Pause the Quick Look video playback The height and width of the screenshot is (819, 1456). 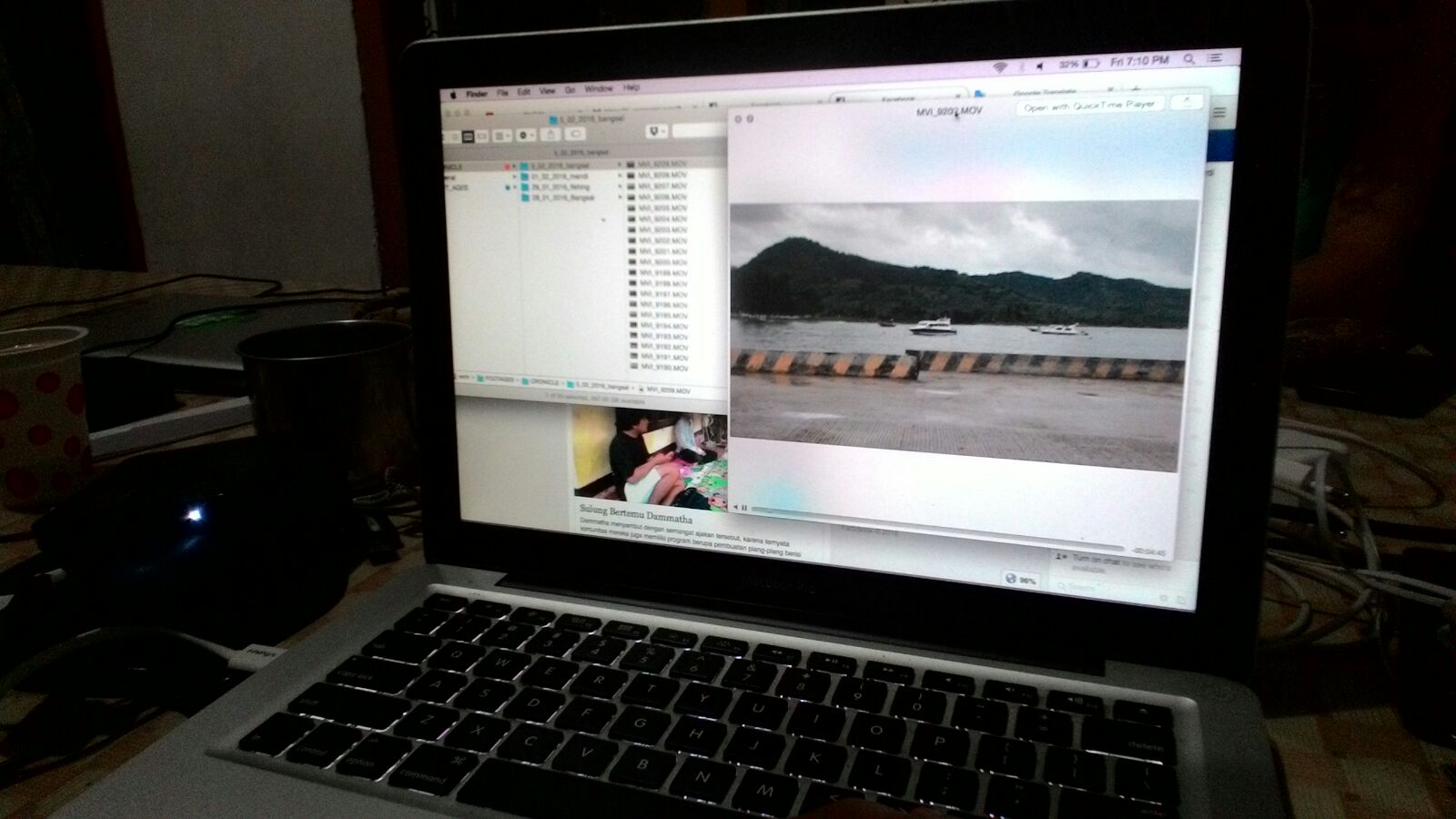pyautogui.click(x=744, y=508)
